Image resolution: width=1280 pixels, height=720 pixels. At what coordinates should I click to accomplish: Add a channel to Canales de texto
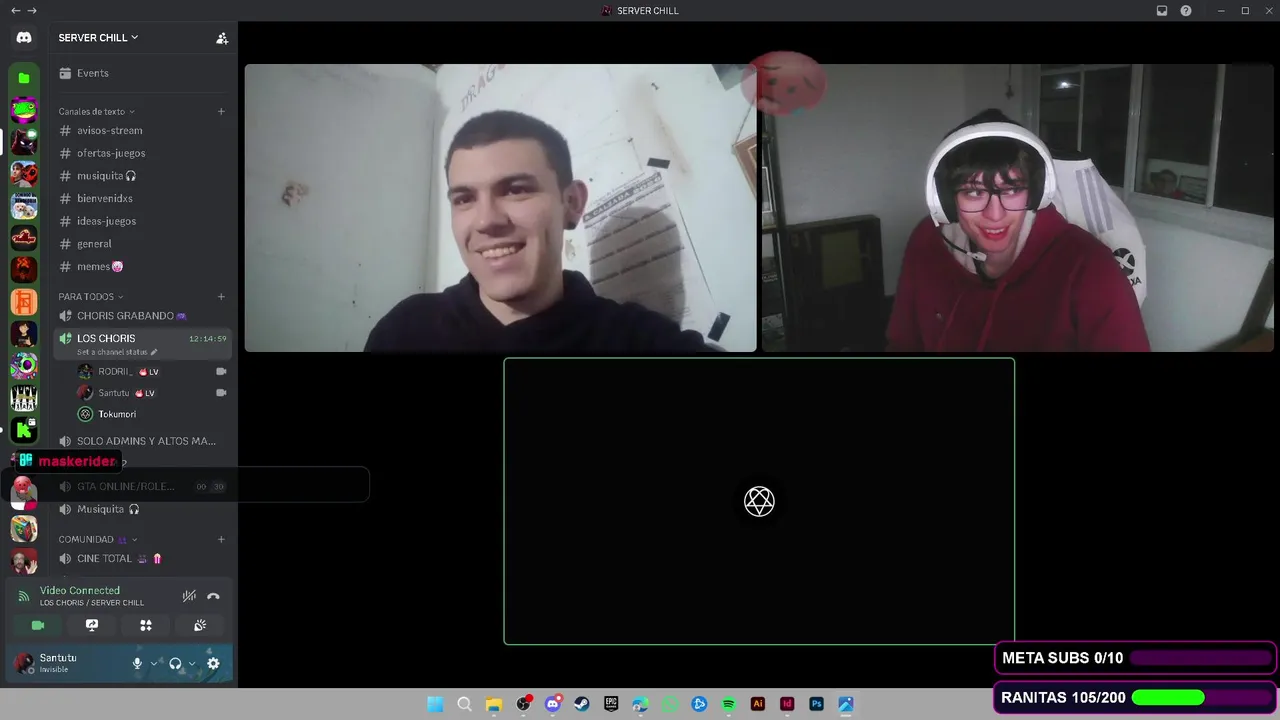click(x=221, y=112)
